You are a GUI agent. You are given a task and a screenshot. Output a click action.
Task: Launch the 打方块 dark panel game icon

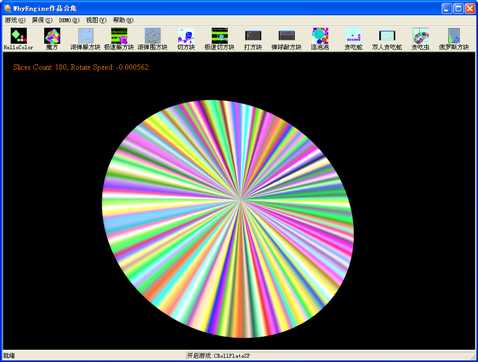tap(253, 36)
